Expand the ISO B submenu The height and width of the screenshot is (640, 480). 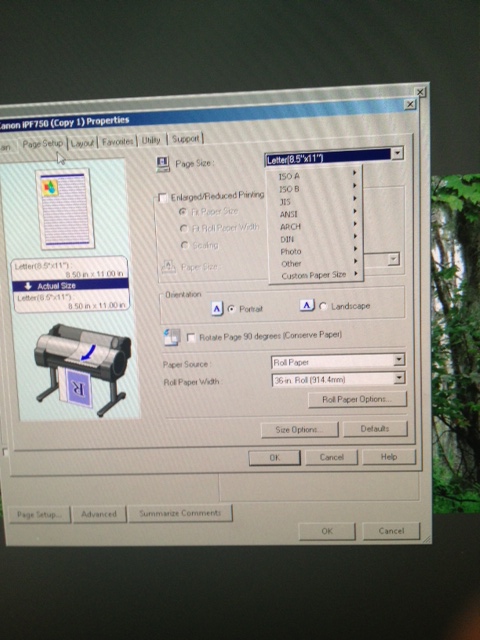[316, 188]
